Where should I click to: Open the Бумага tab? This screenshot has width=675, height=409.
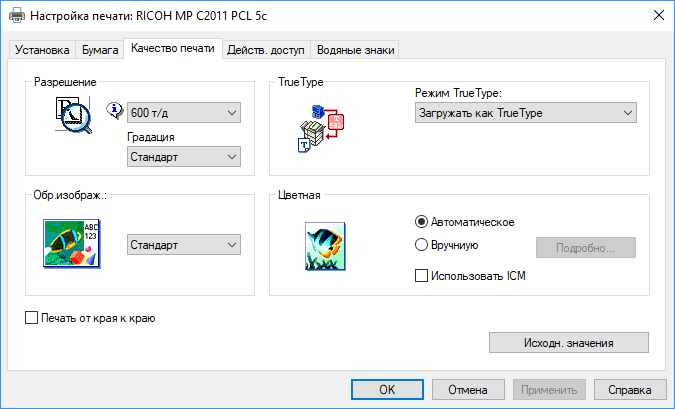(100, 49)
